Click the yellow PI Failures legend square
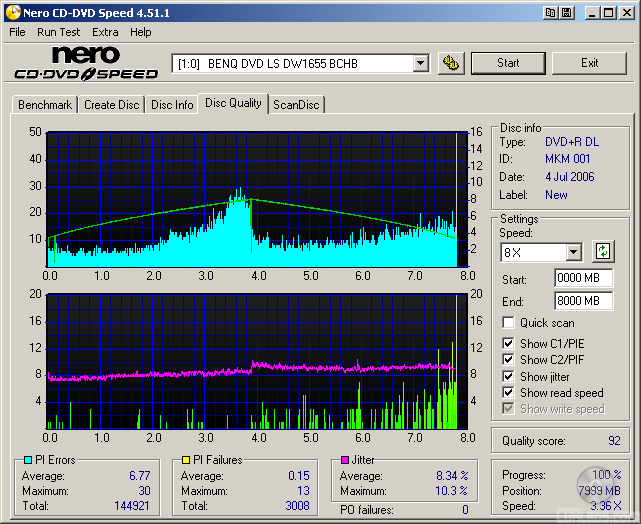 (186, 460)
